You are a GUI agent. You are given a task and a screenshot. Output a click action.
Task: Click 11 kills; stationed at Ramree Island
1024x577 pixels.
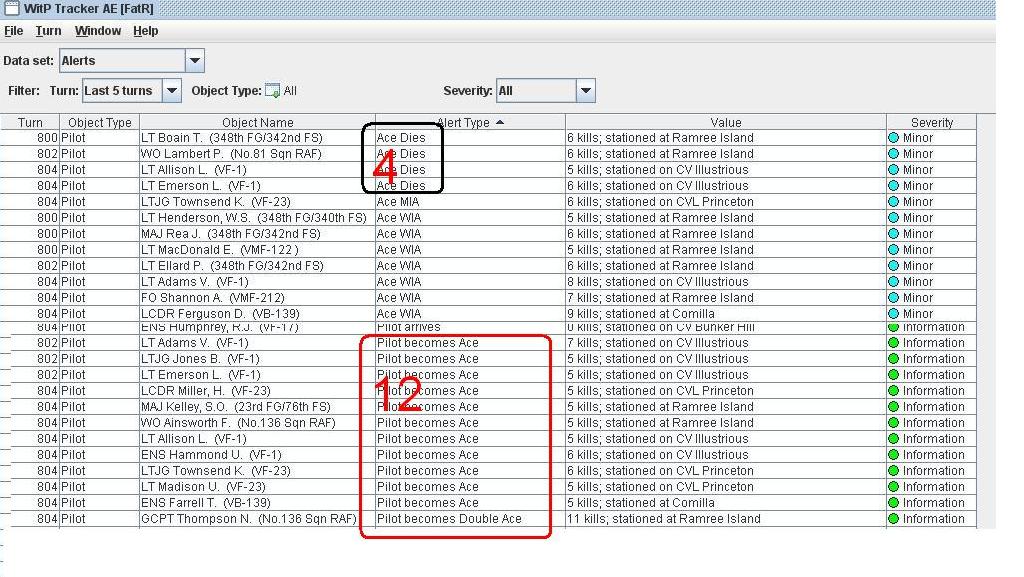click(x=664, y=519)
